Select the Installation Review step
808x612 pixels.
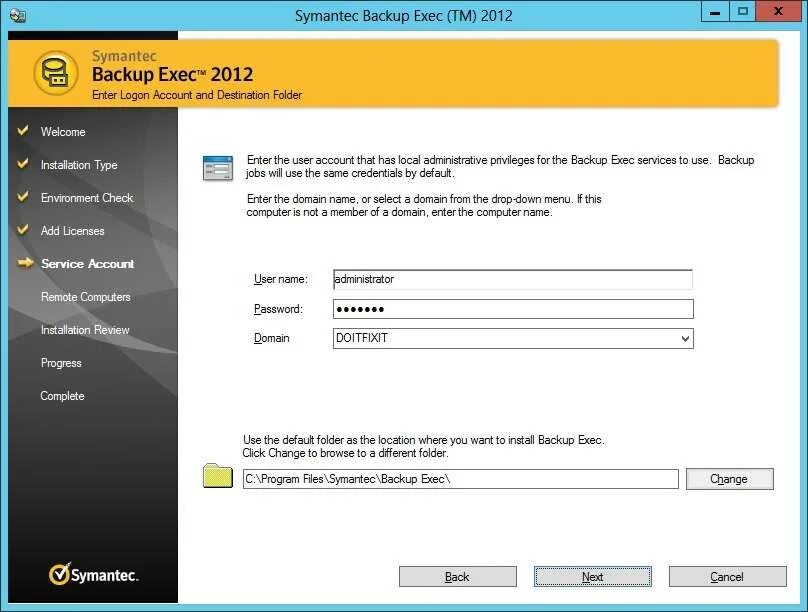point(85,330)
